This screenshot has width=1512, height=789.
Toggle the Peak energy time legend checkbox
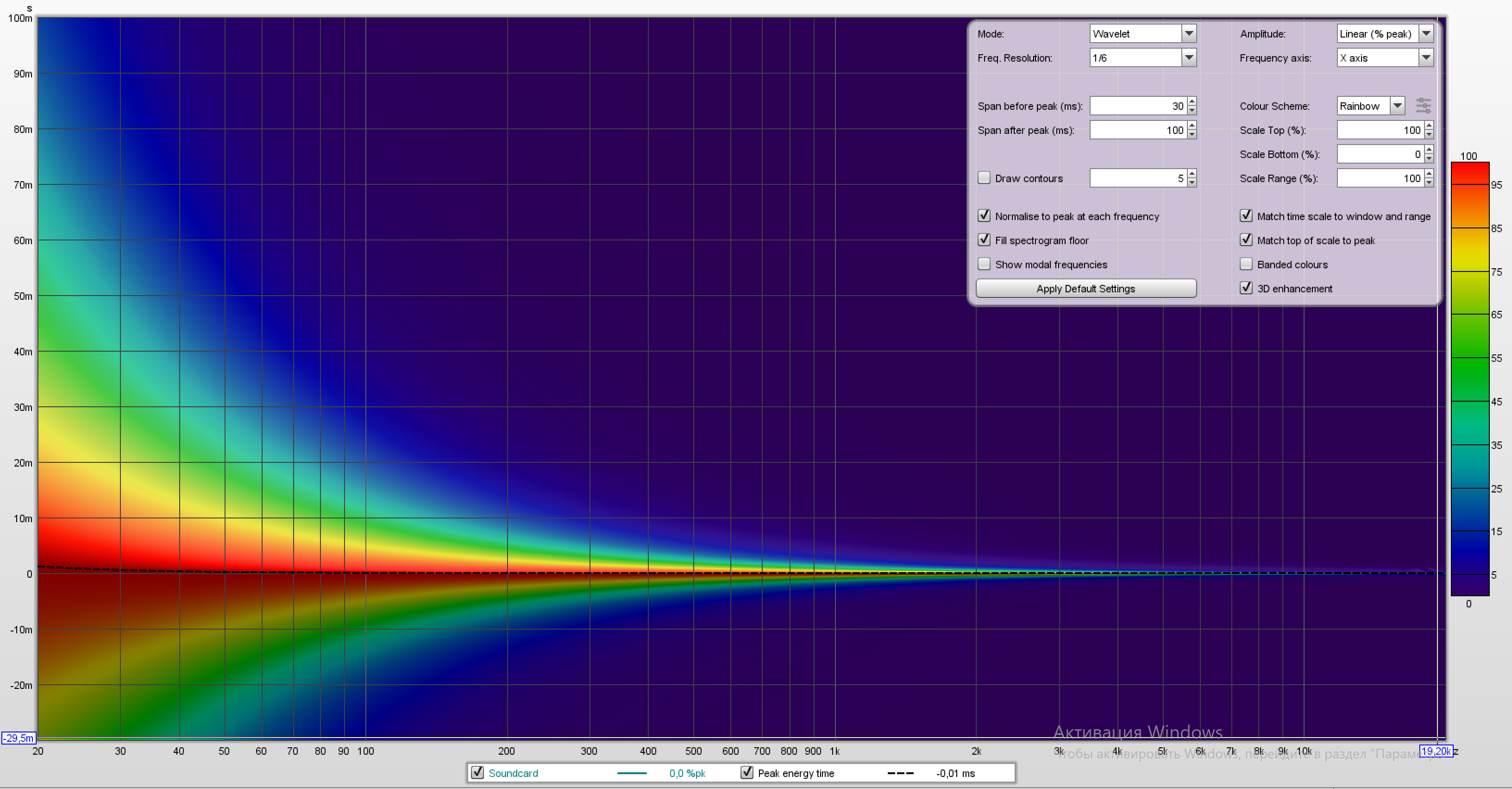coord(747,773)
